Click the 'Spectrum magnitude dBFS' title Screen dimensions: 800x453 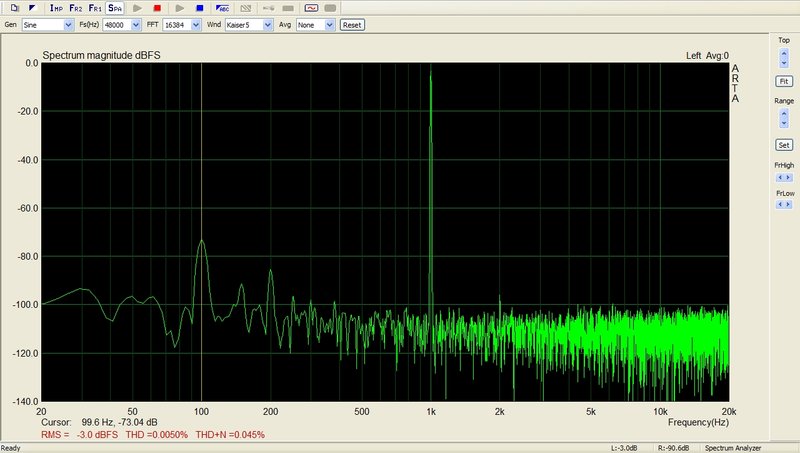[x=101, y=55]
